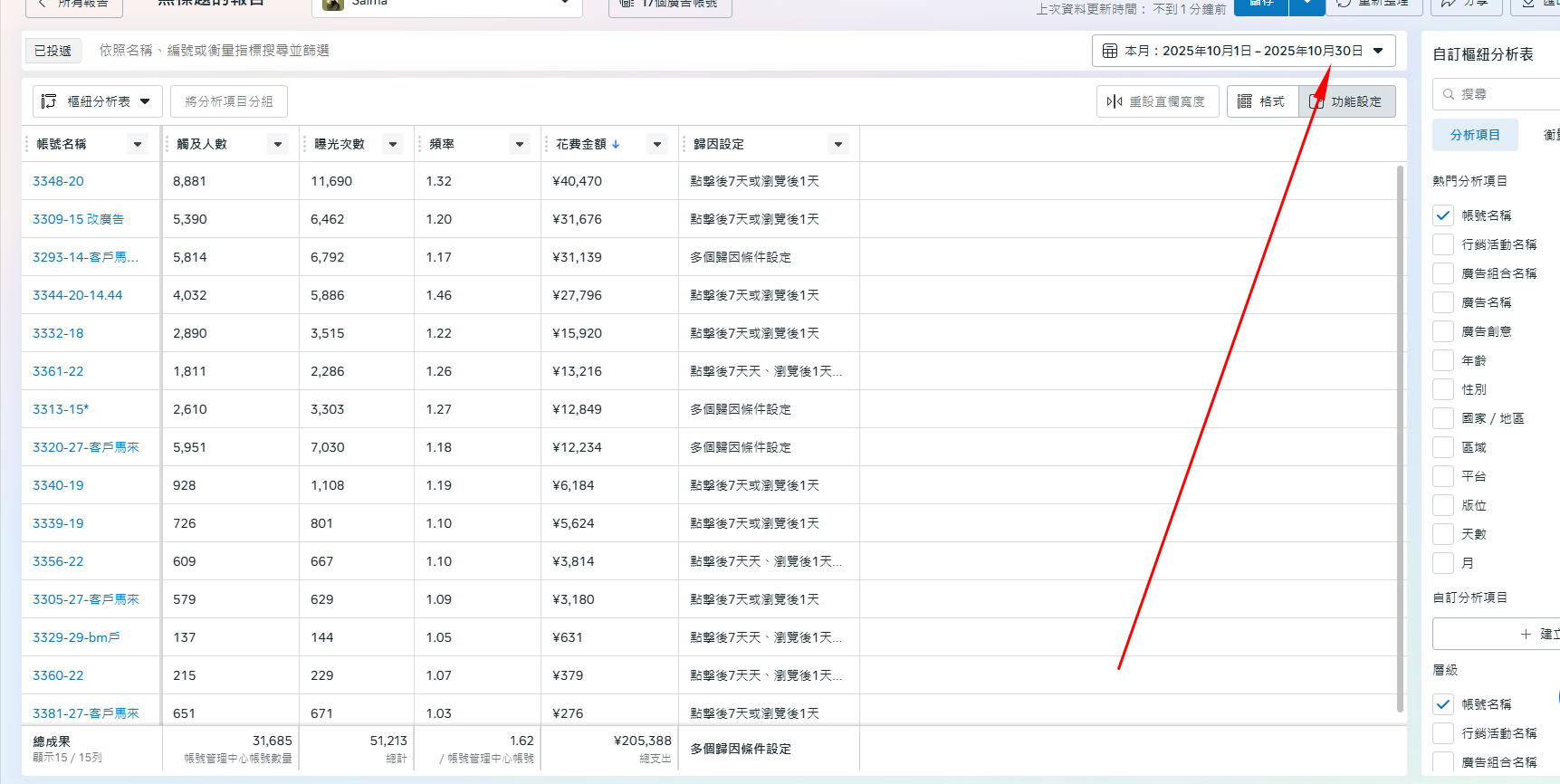Click the calendar icon in date range picker
Image resolution: width=1560 pixels, height=784 pixels.
1109,51
